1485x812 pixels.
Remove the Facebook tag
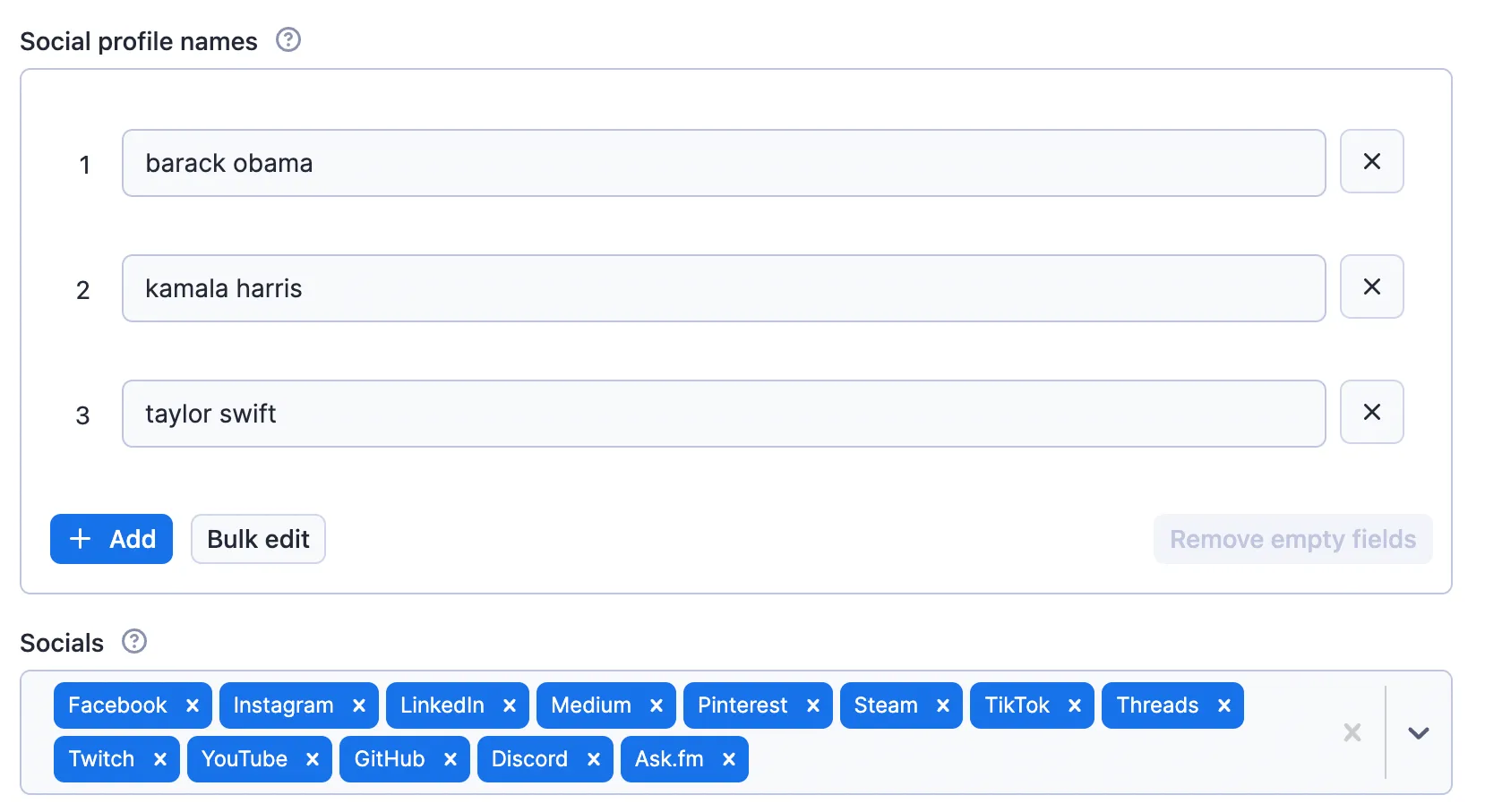pos(193,705)
